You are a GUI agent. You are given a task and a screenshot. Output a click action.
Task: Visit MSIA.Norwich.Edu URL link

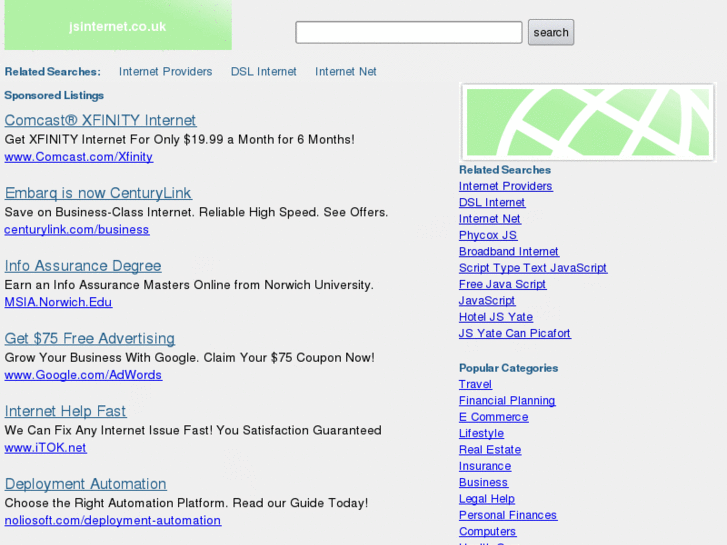point(58,302)
